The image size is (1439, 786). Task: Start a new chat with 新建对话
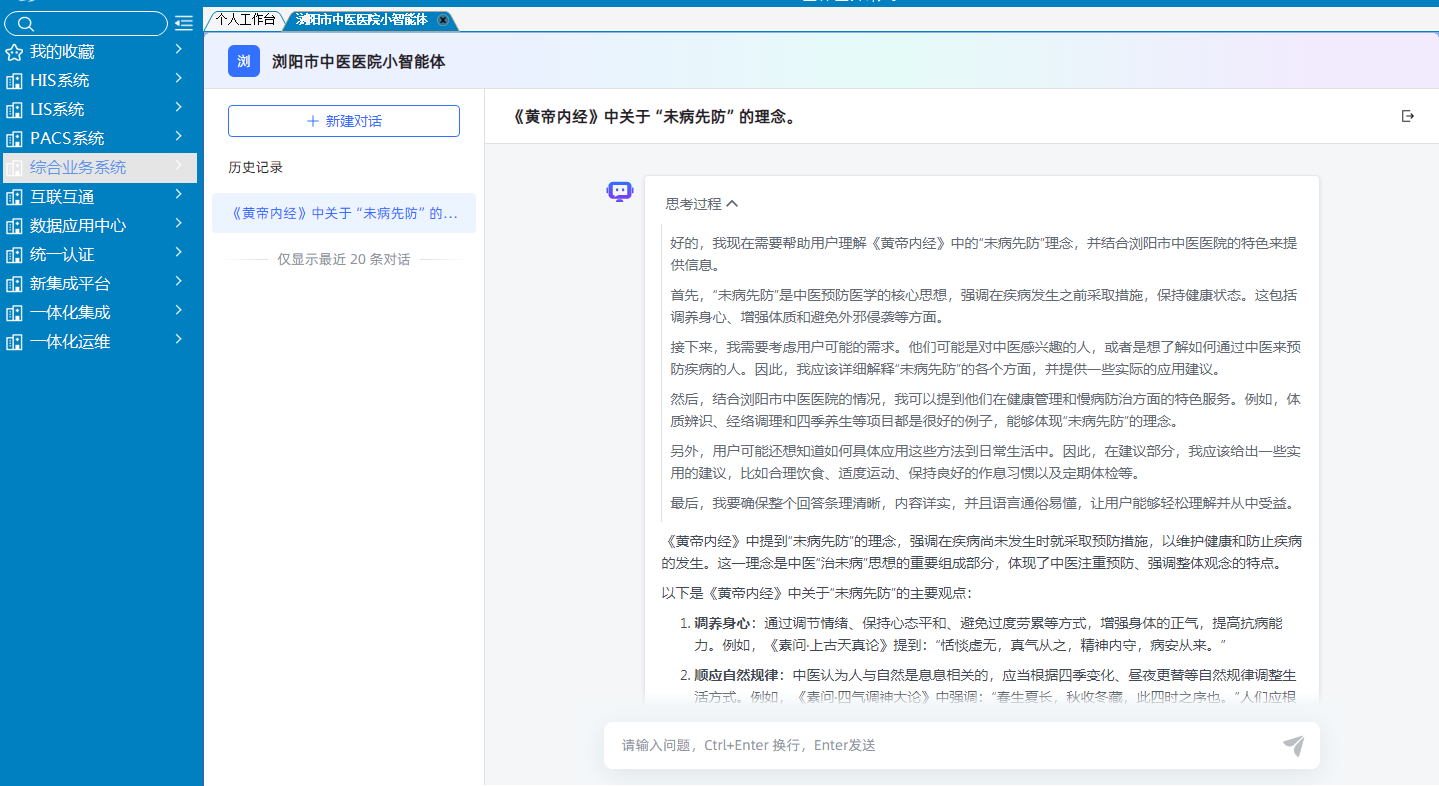[344, 121]
